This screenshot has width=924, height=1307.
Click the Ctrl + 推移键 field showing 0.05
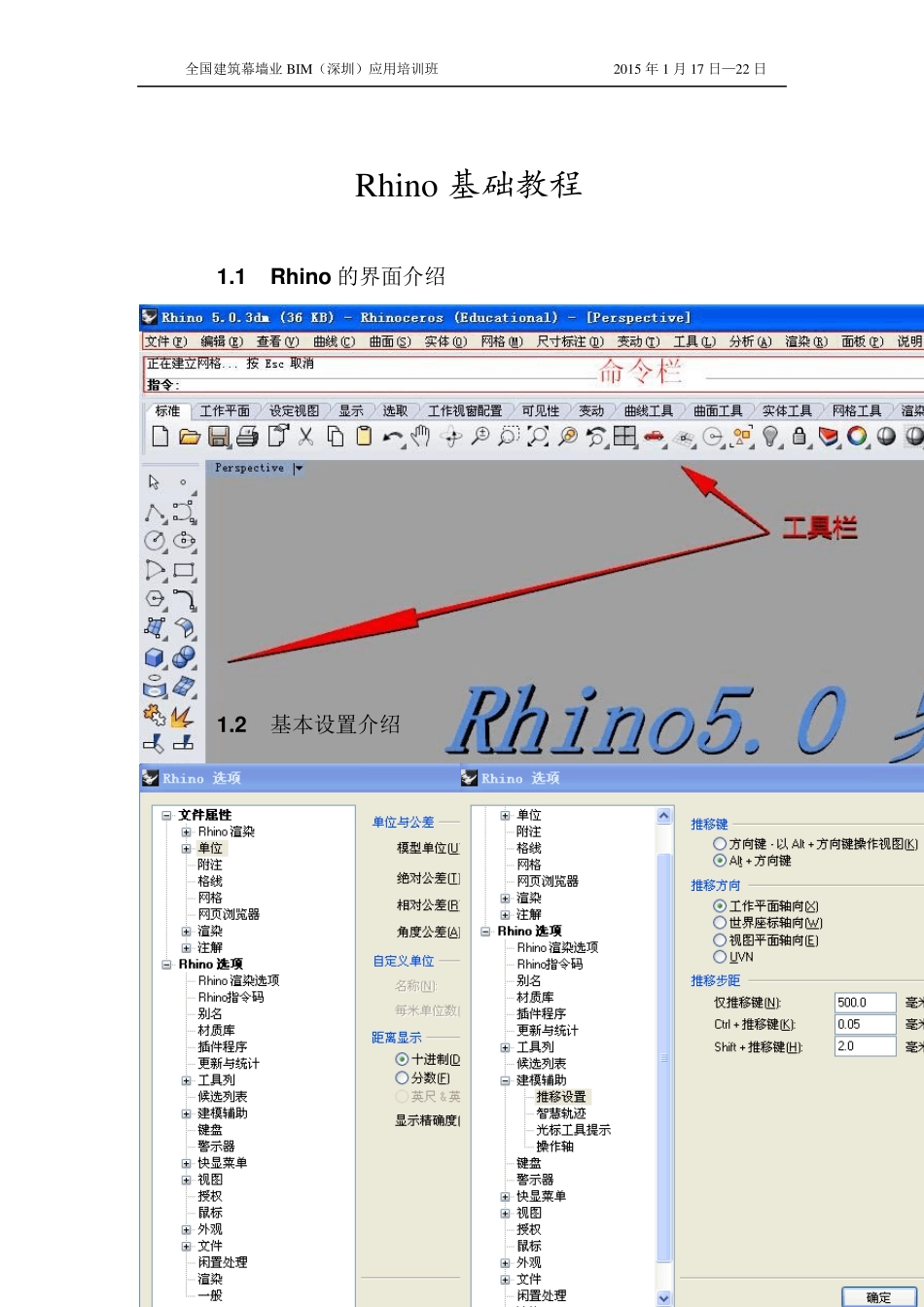point(865,1024)
